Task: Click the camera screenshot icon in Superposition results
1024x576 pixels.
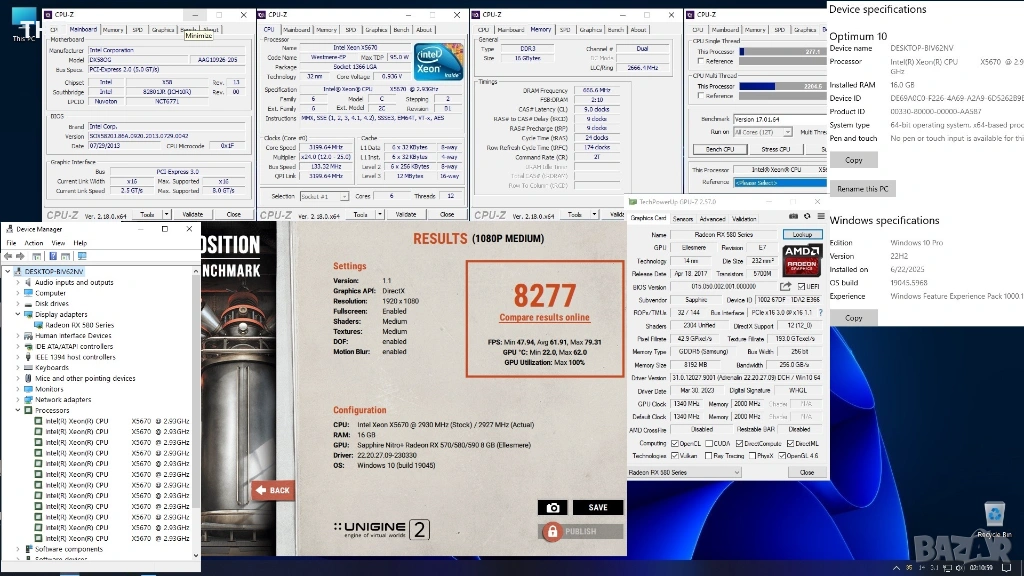Action: coord(553,508)
